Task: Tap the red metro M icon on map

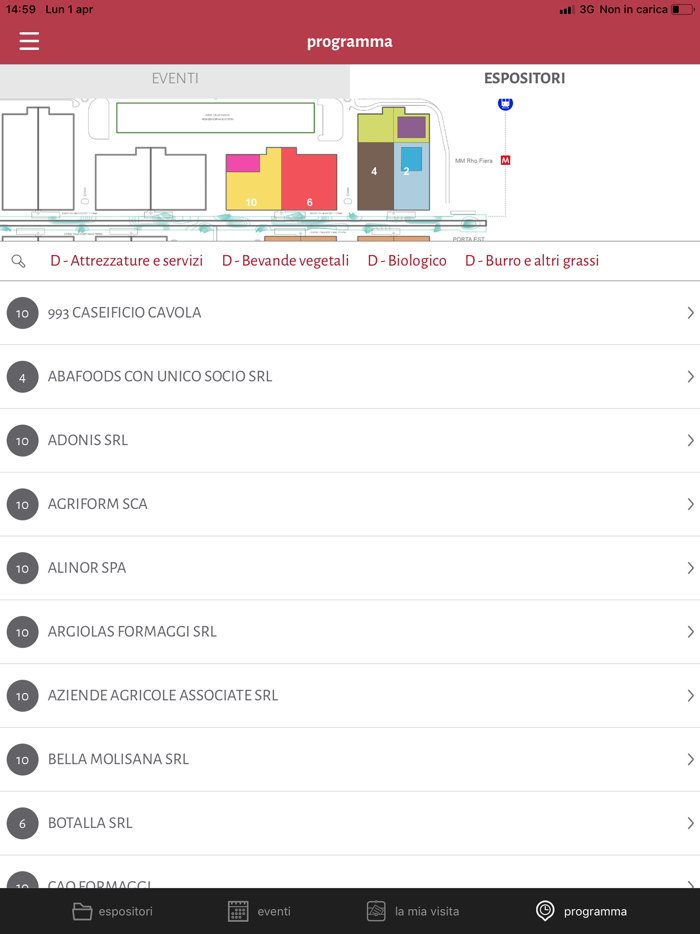Action: point(505,160)
